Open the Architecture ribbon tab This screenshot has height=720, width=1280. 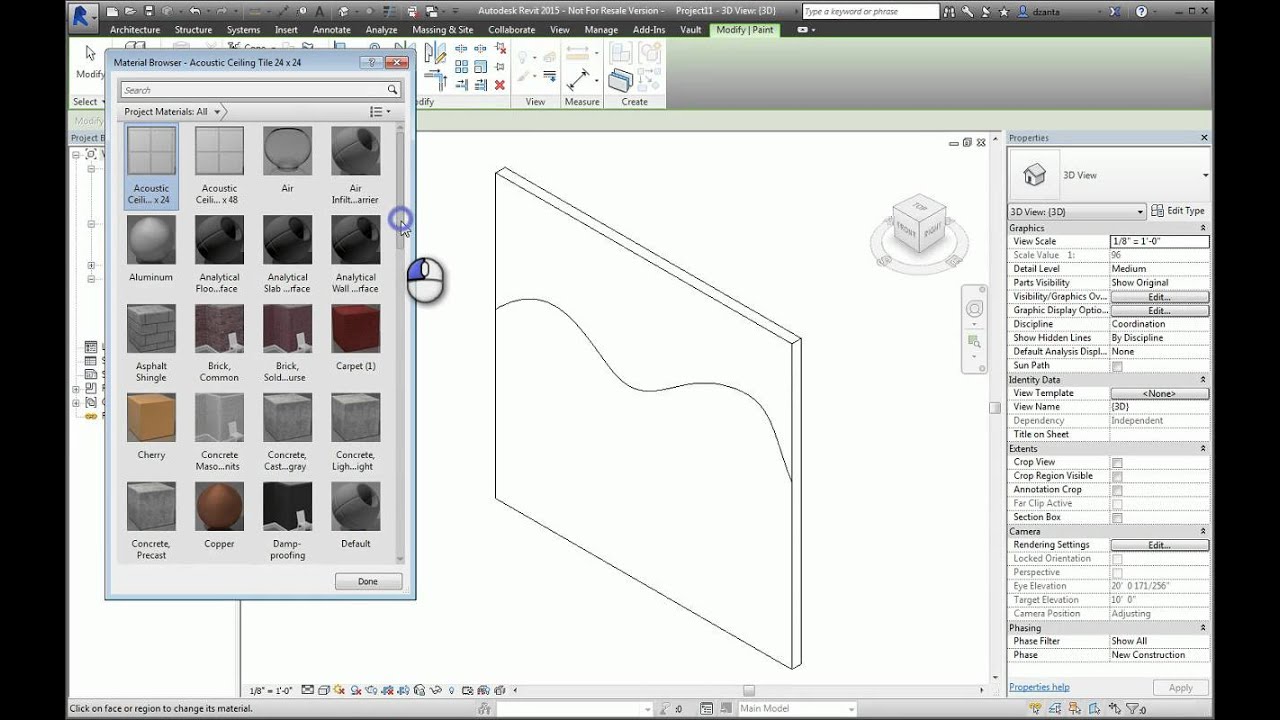tap(135, 30)
